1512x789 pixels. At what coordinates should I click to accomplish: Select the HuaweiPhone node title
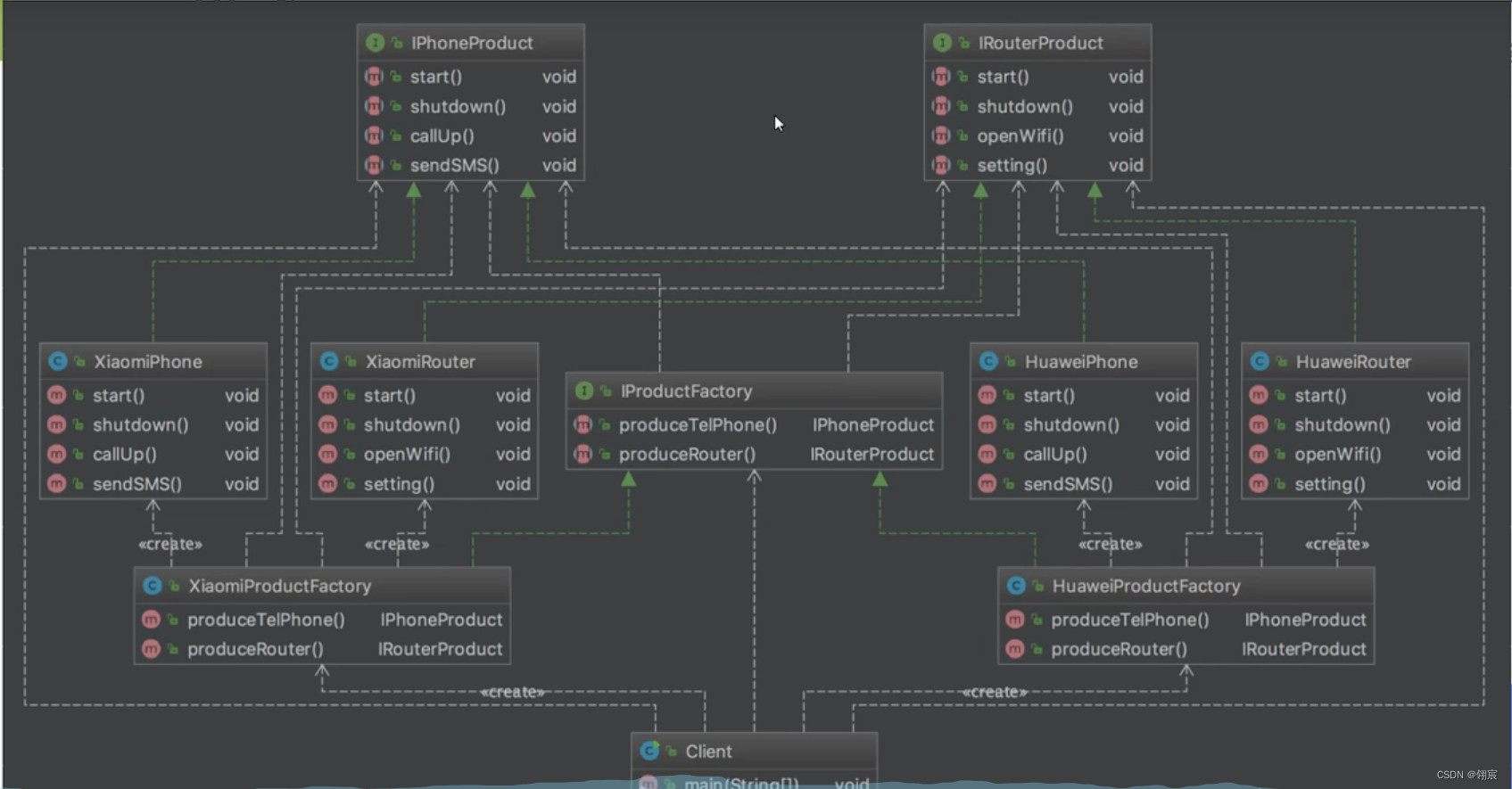1081,361
